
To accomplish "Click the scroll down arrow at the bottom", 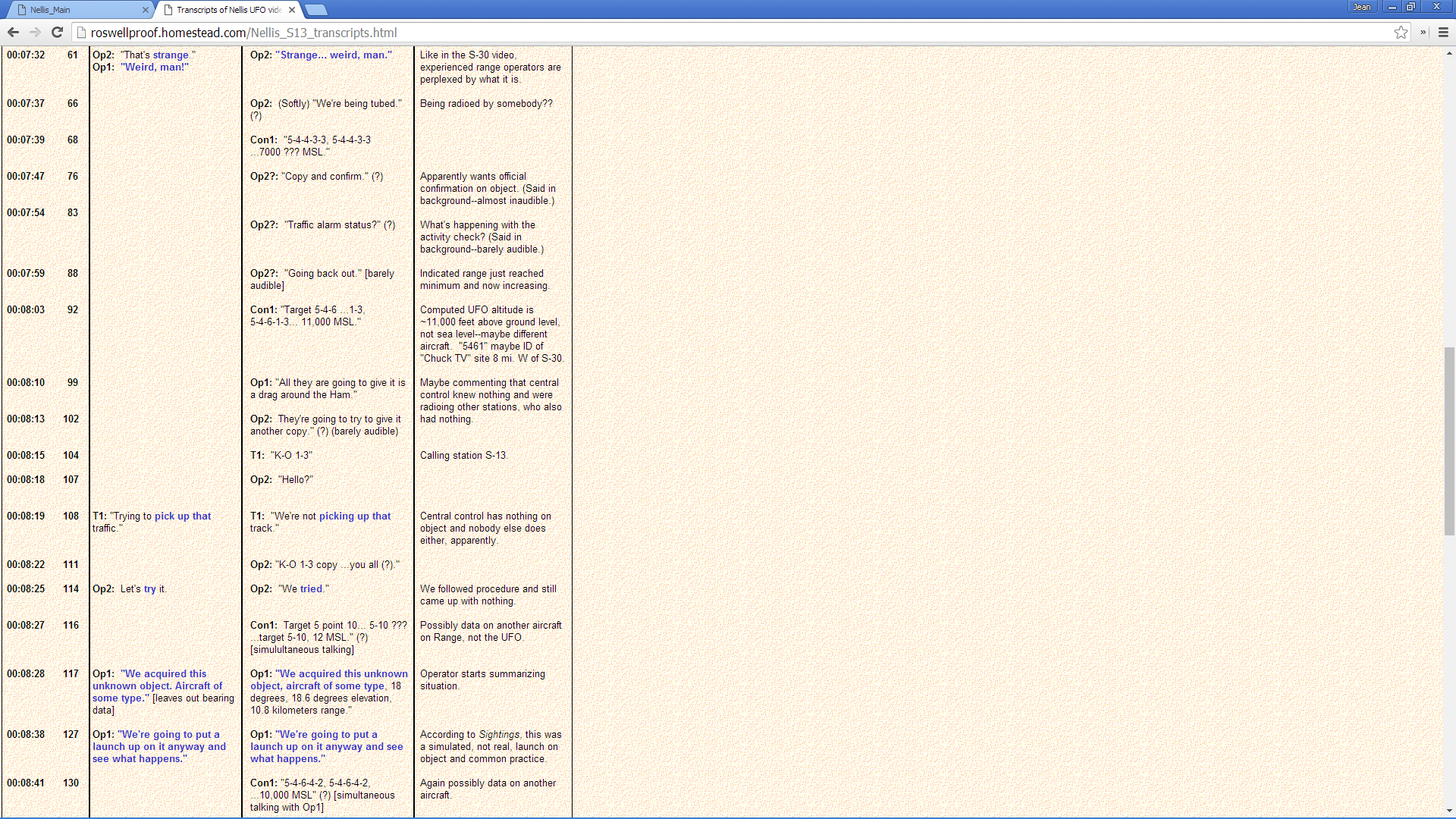I will click(x=1449, y=811).
